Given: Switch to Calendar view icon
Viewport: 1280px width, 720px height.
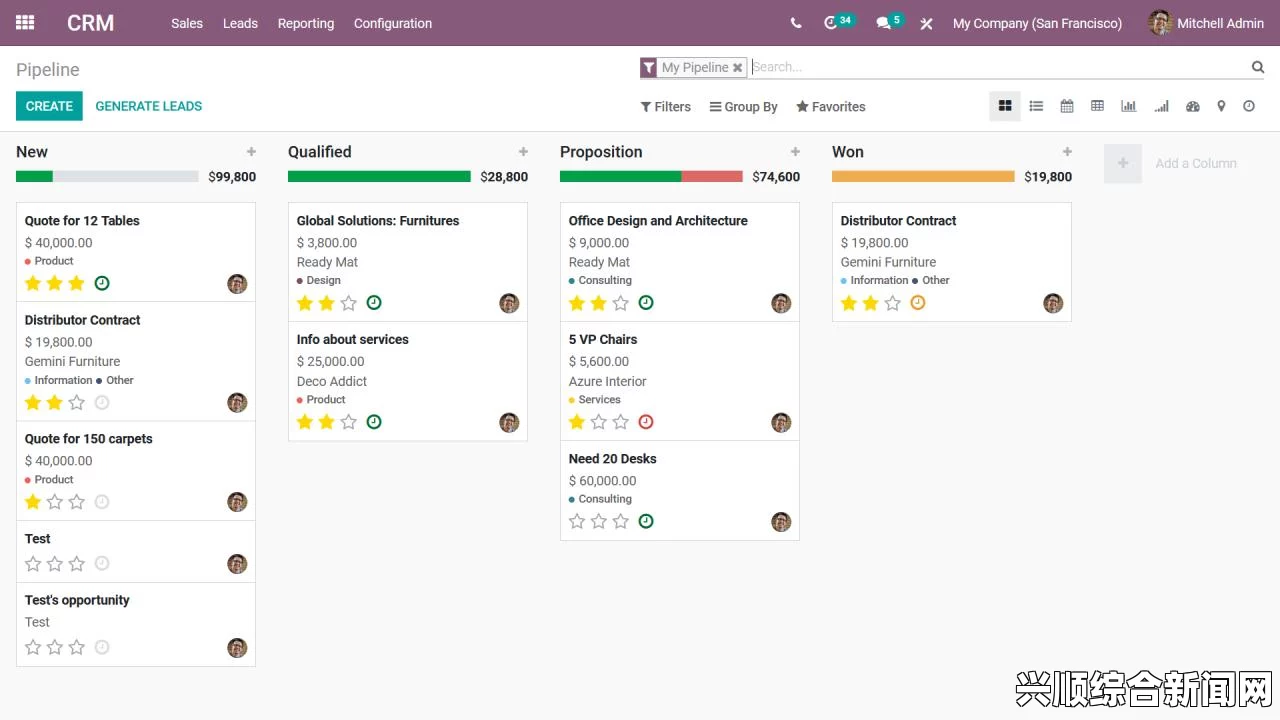Looking at the screenshot, I should click(1067, 106).
